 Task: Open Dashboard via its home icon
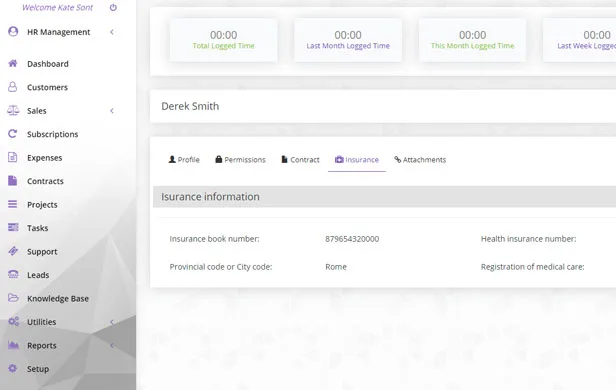13,63
